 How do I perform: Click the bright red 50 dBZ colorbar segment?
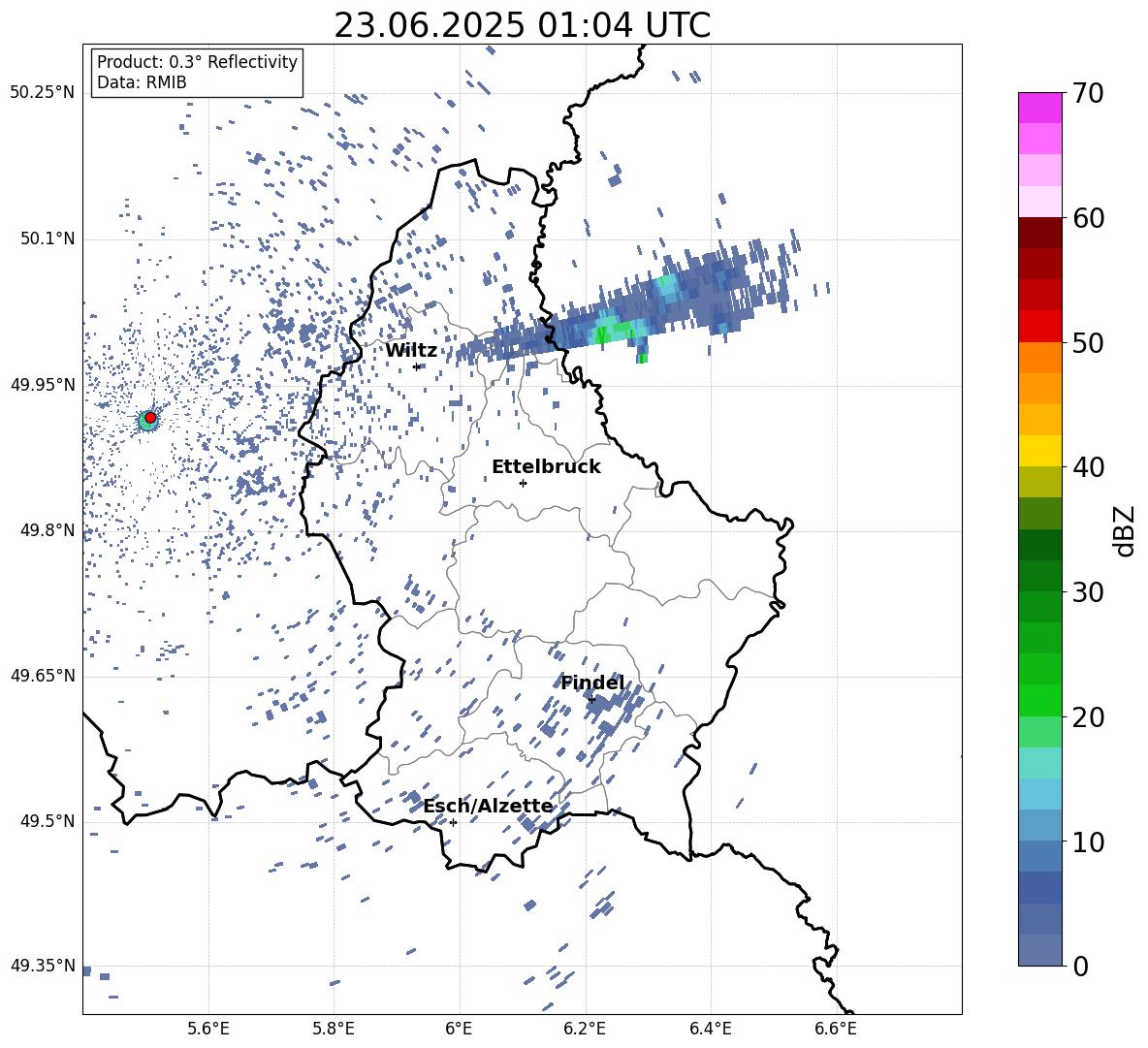(1039, 327)
